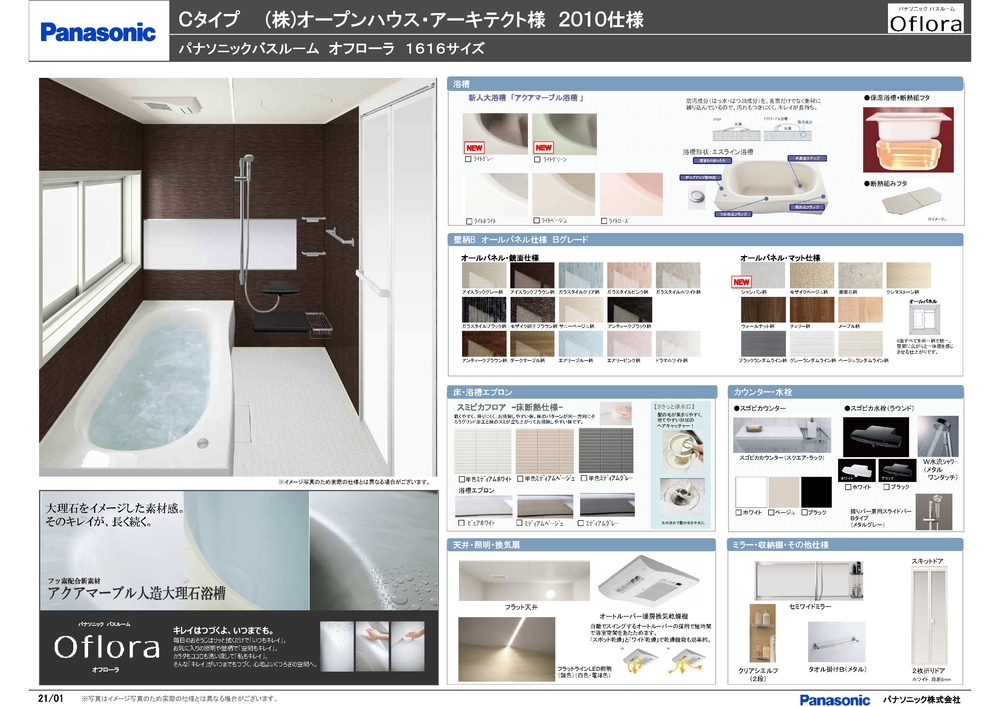Select the チェリー柄 wall swatch
This screenshot has height=707, width=1000.
click(x=811, y=310)
